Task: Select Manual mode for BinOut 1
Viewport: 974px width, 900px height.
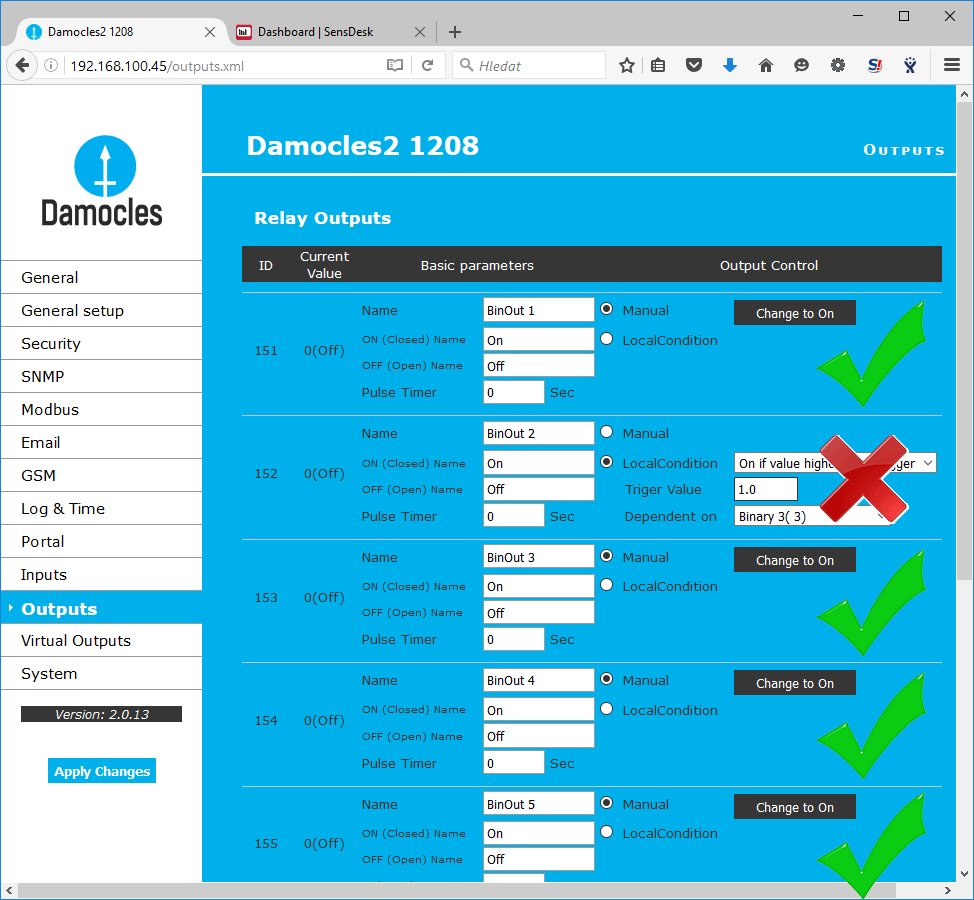Action: [607, 309]
